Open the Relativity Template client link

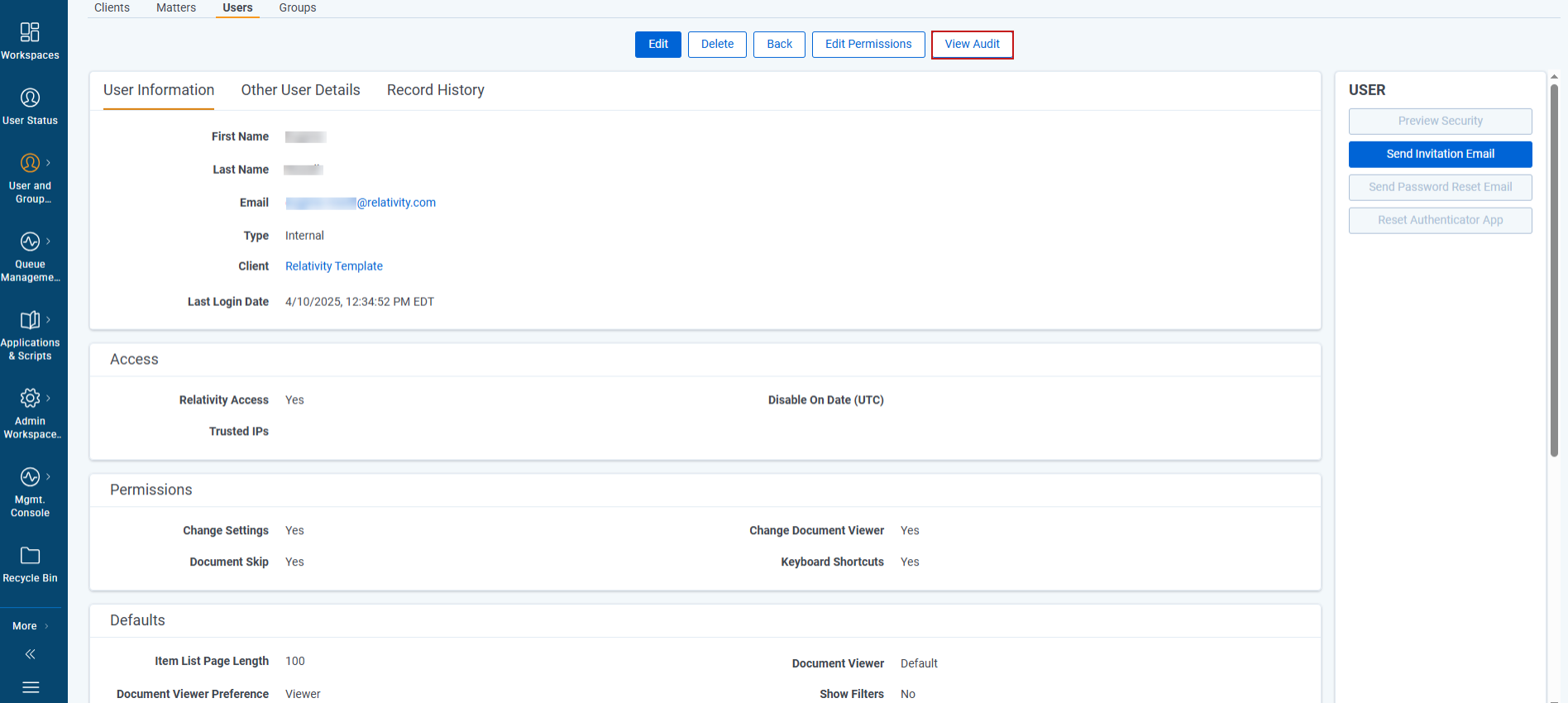[x=333, y=266]
